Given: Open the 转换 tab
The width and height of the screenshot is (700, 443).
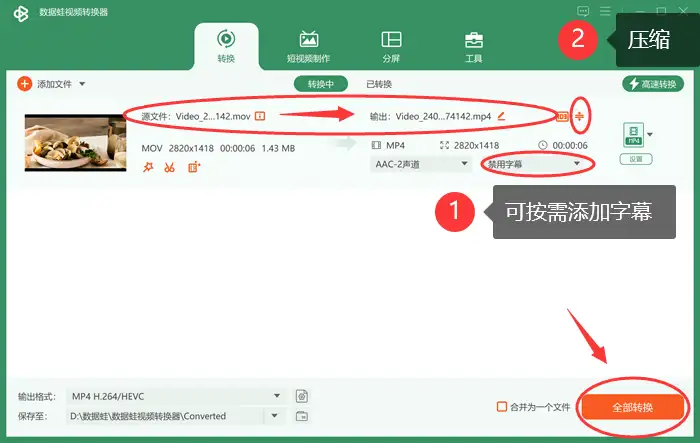Looking at the screenshot, I should point(226,46).
